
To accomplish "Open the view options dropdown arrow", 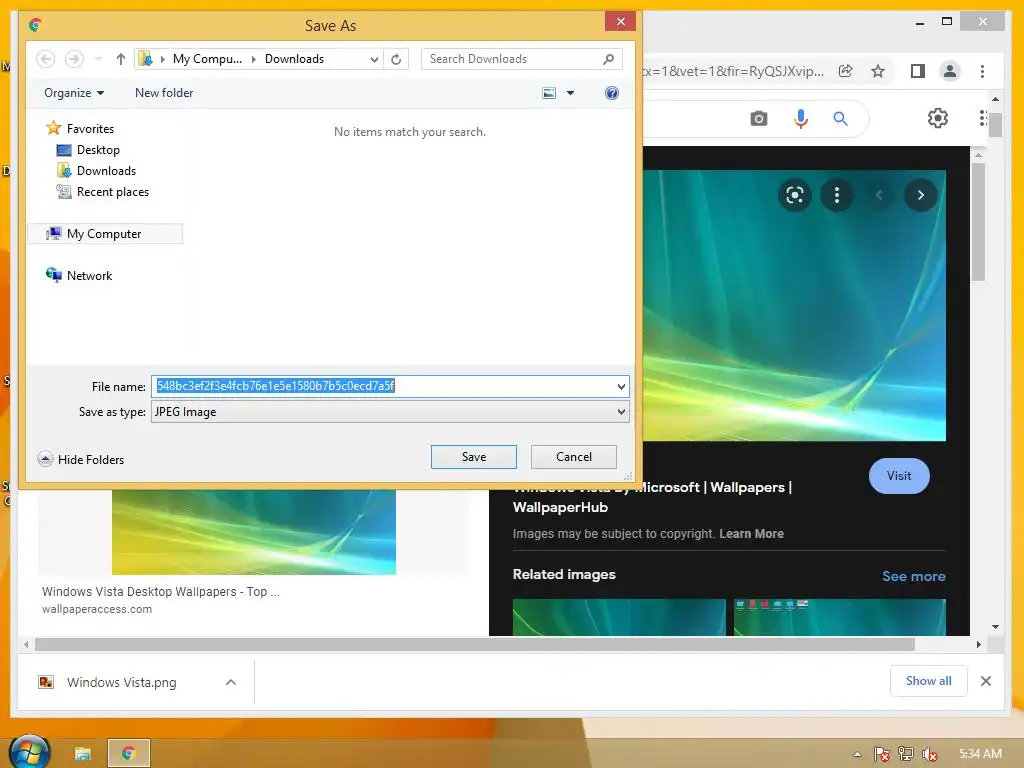I will click(570, 93).
